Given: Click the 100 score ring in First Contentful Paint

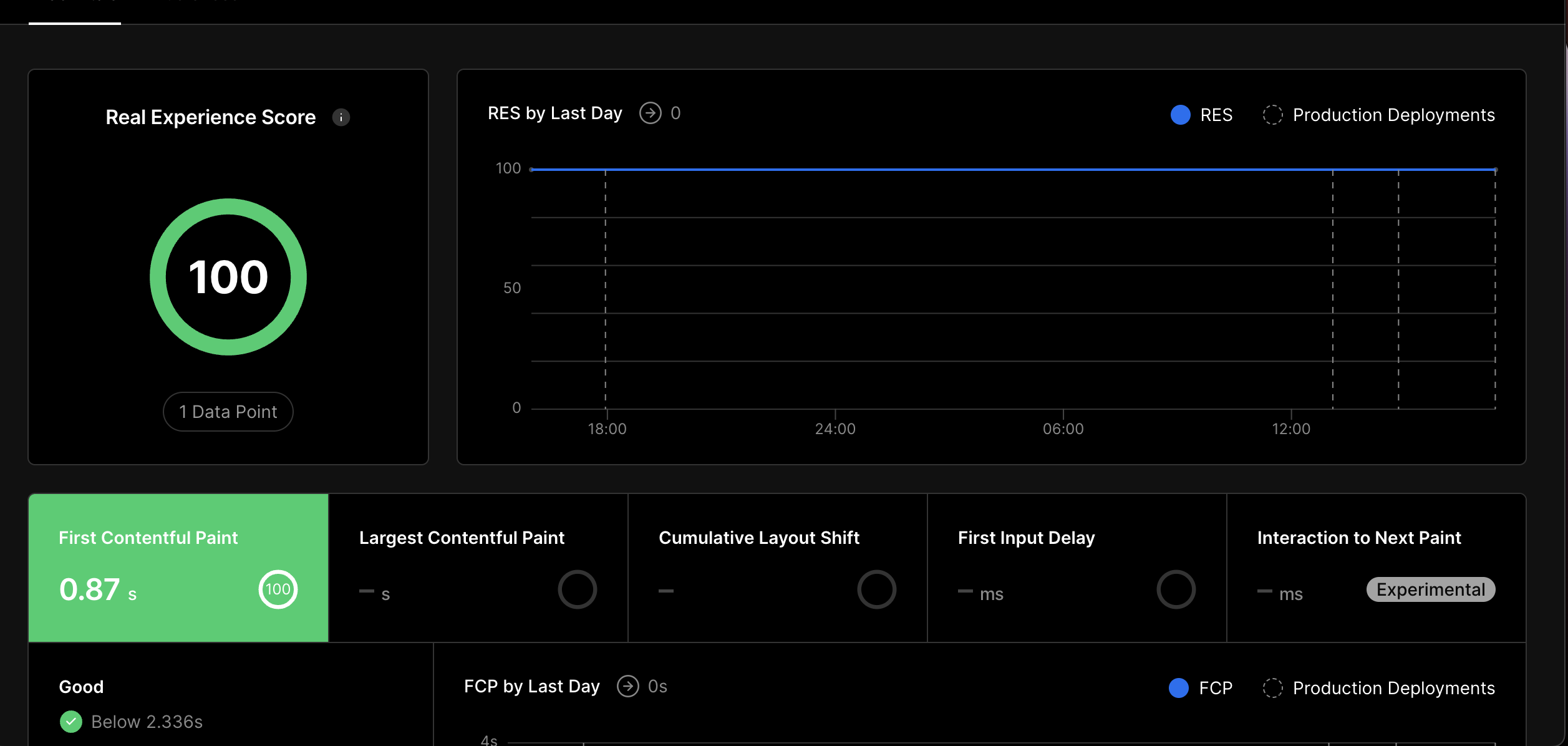Looking at the screenshot, I should (x=278, y=589).
